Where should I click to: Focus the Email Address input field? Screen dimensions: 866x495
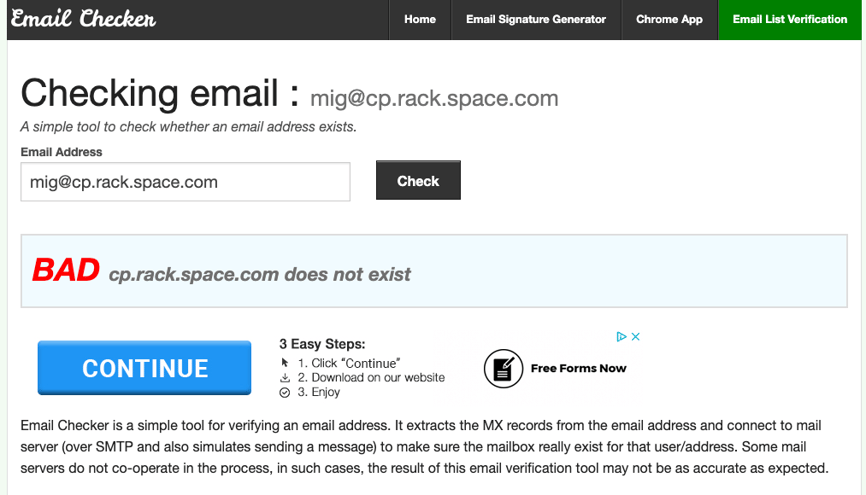[186, 182]
